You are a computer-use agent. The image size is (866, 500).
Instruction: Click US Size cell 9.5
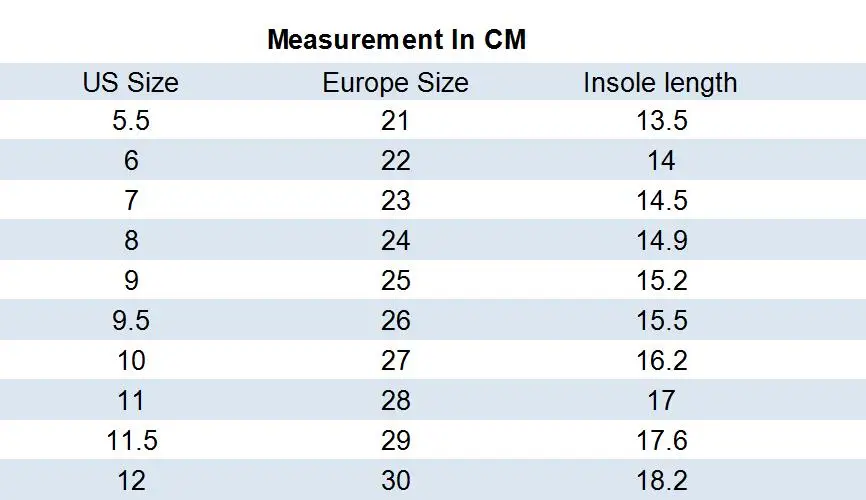click(x=131, y=321)
